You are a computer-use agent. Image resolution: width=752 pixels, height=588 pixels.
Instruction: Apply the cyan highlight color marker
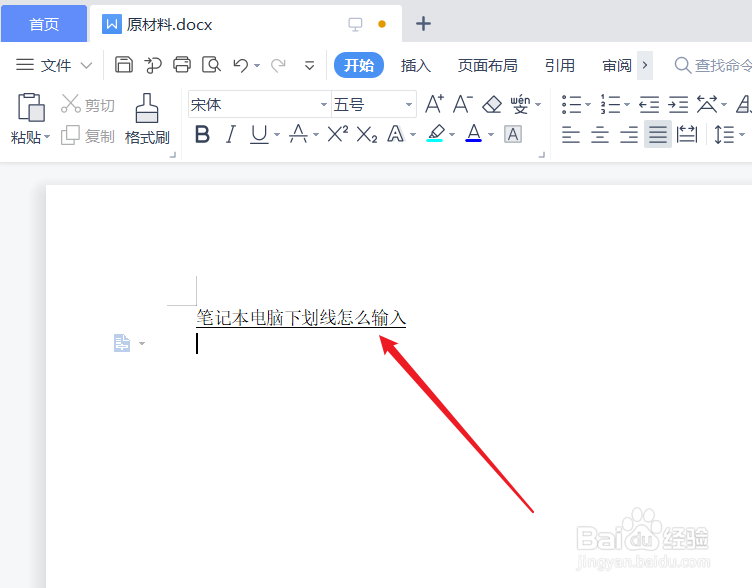click(435, 134)
